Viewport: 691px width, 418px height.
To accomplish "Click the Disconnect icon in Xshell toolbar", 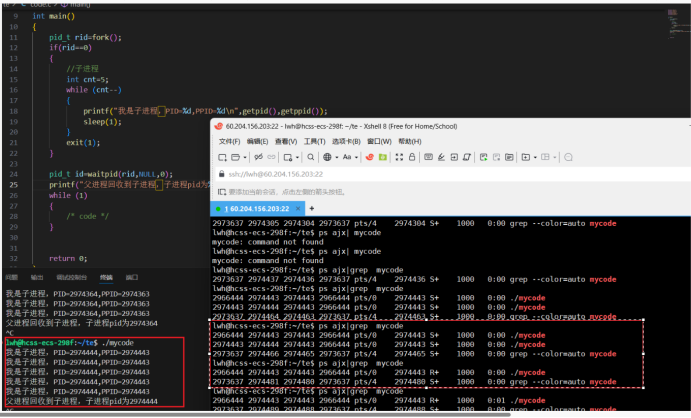I will (x=259, y=157).
